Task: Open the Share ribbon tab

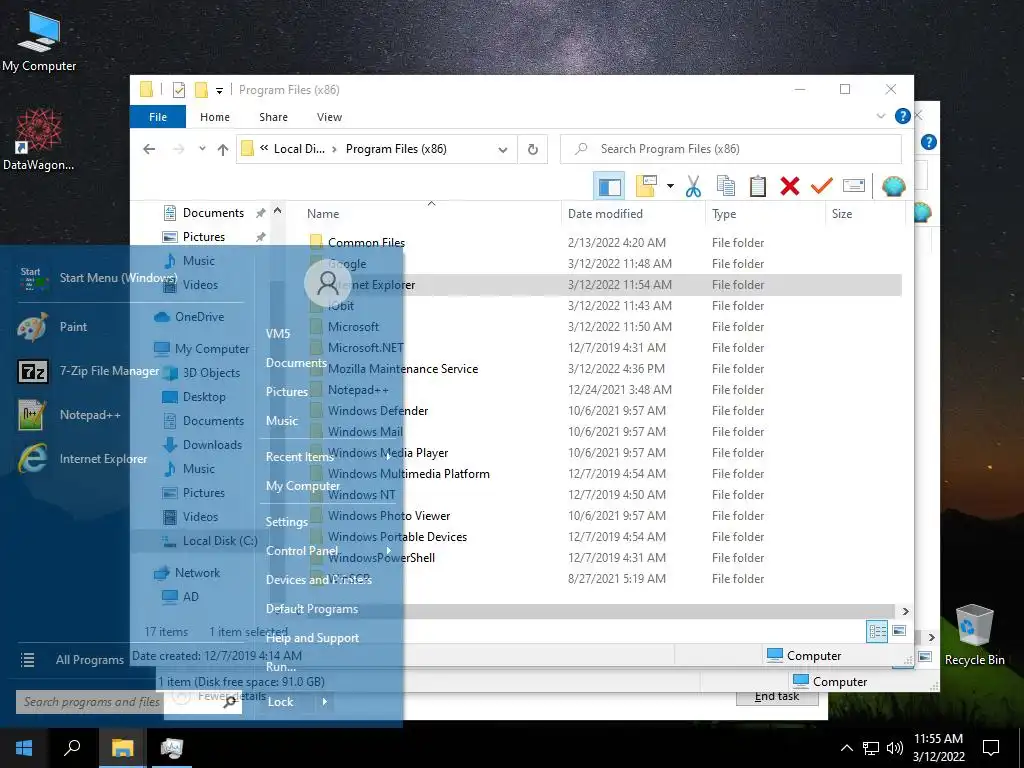Action: 273,117
